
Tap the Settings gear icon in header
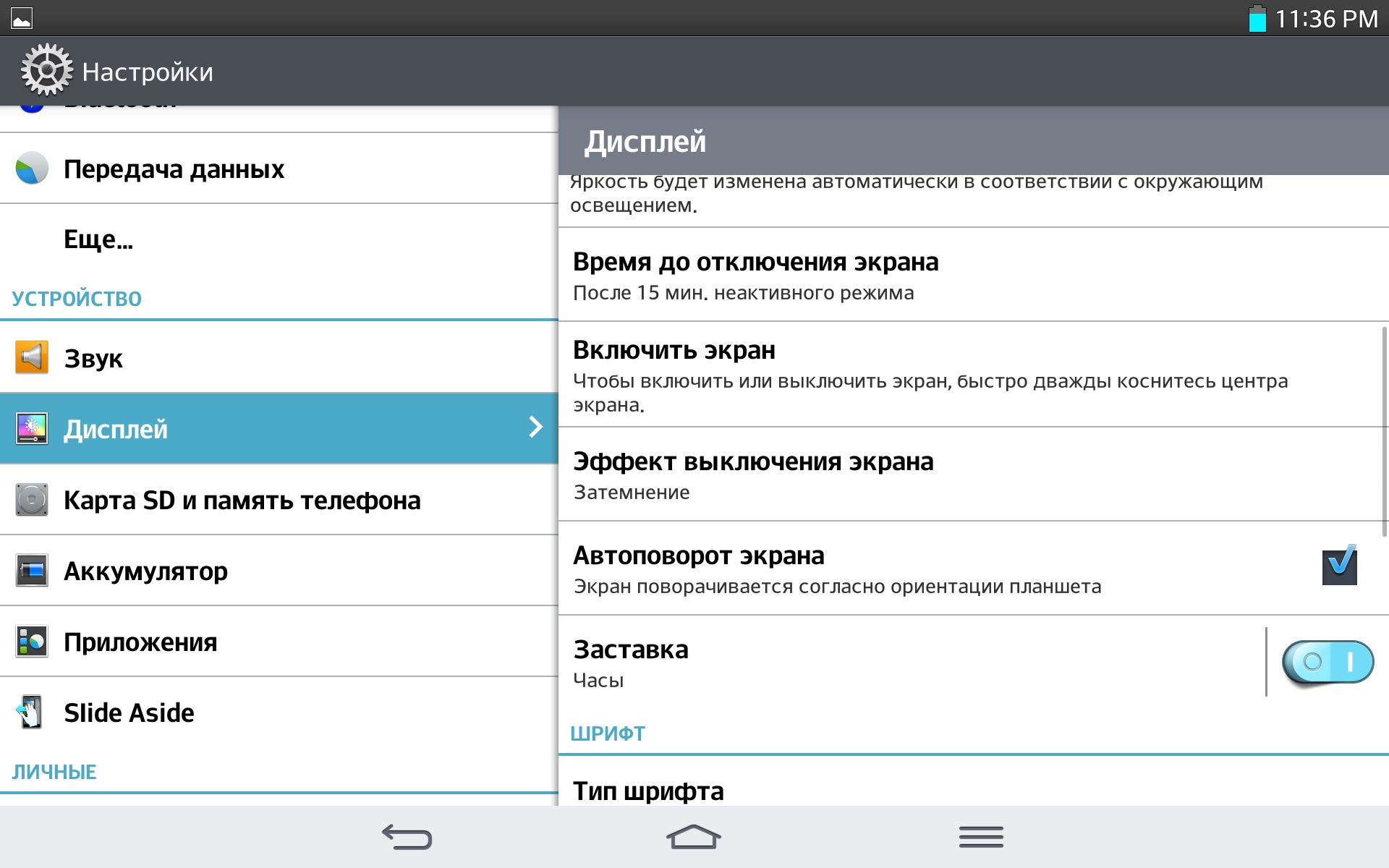(46, 70)
